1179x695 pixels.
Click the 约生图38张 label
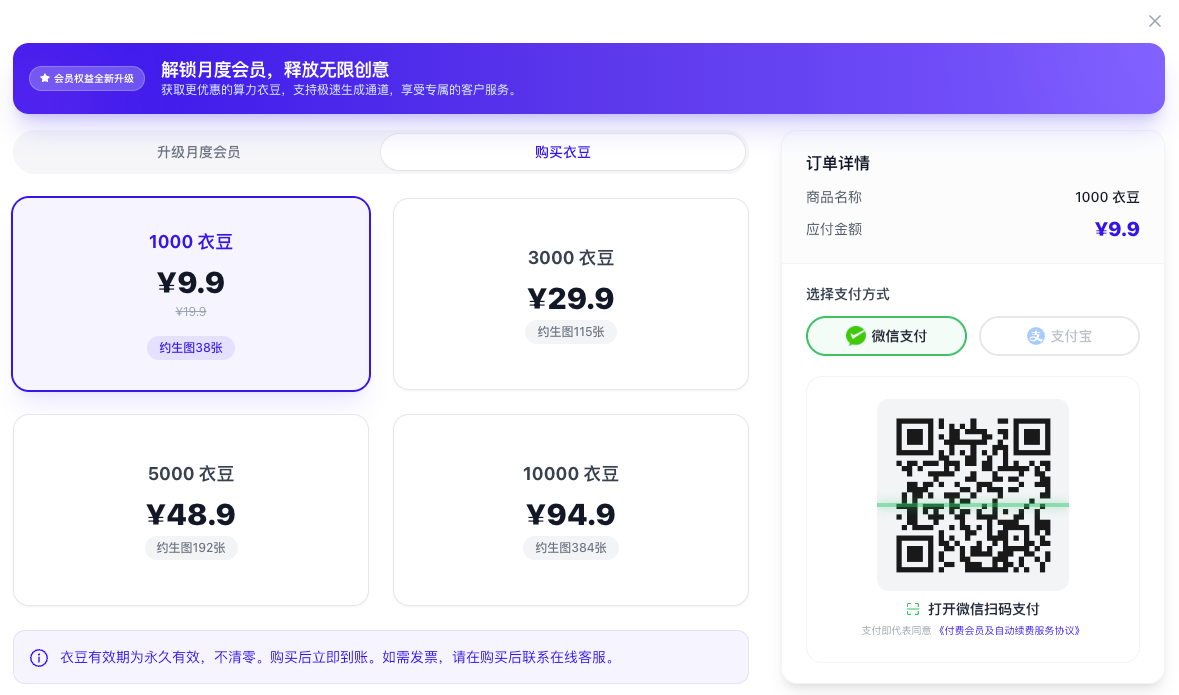[191, 348]
